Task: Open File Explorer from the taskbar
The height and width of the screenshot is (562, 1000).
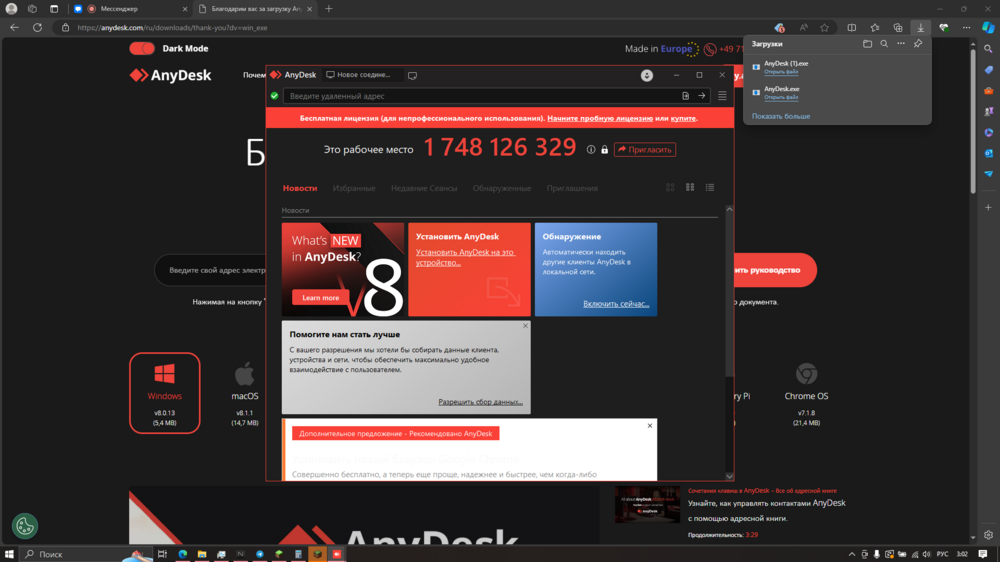Action: tap(202, 554)
